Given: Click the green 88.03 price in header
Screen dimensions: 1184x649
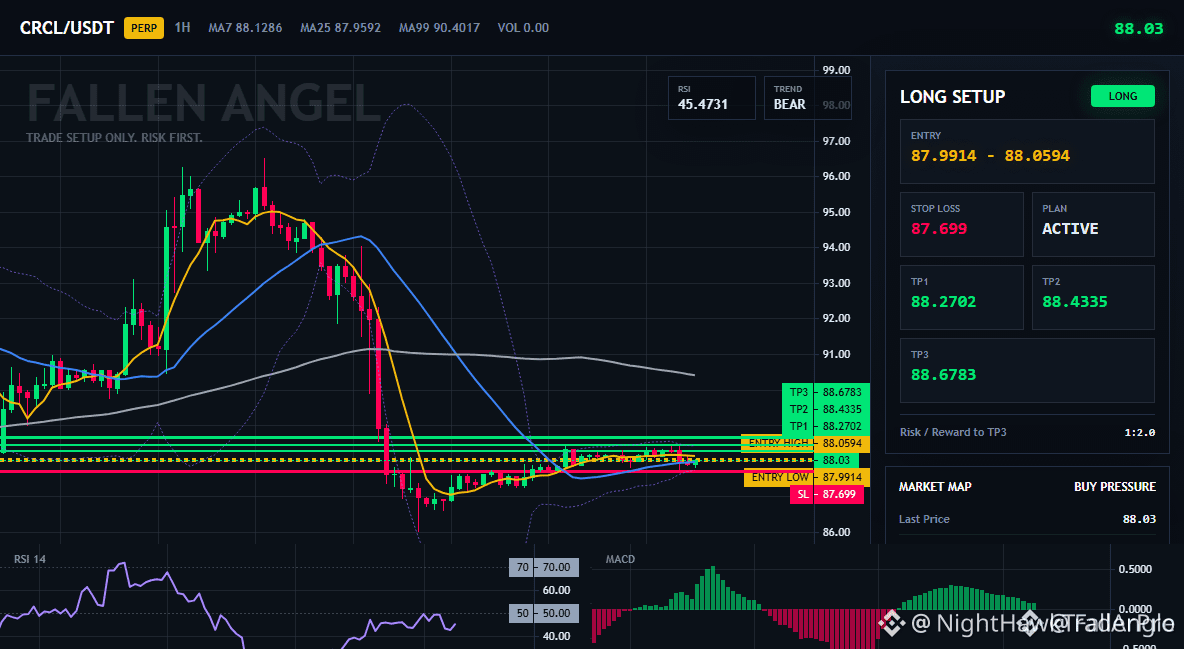Looking at the screenshot, I should [x=1139, y=29].
